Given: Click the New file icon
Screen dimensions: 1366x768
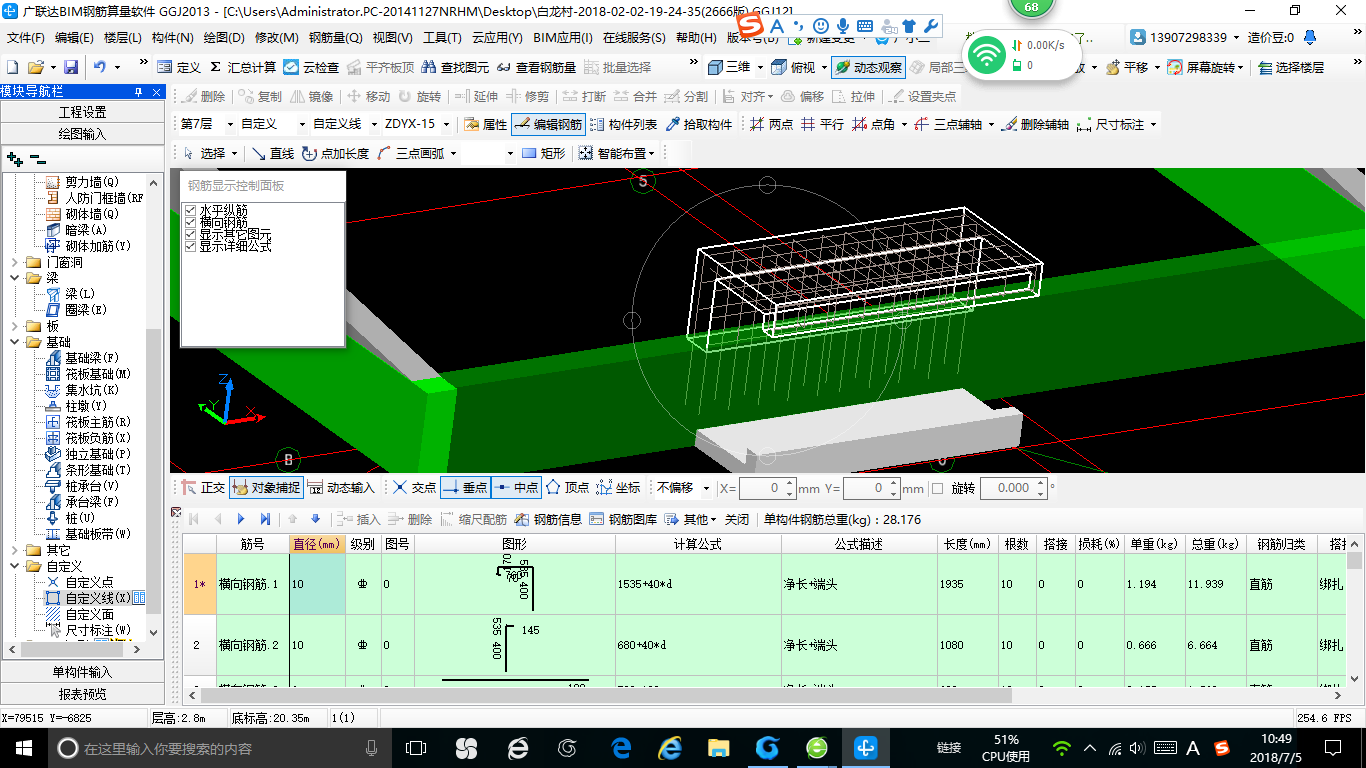Looking at the screenshot, I should pos(12,67).
